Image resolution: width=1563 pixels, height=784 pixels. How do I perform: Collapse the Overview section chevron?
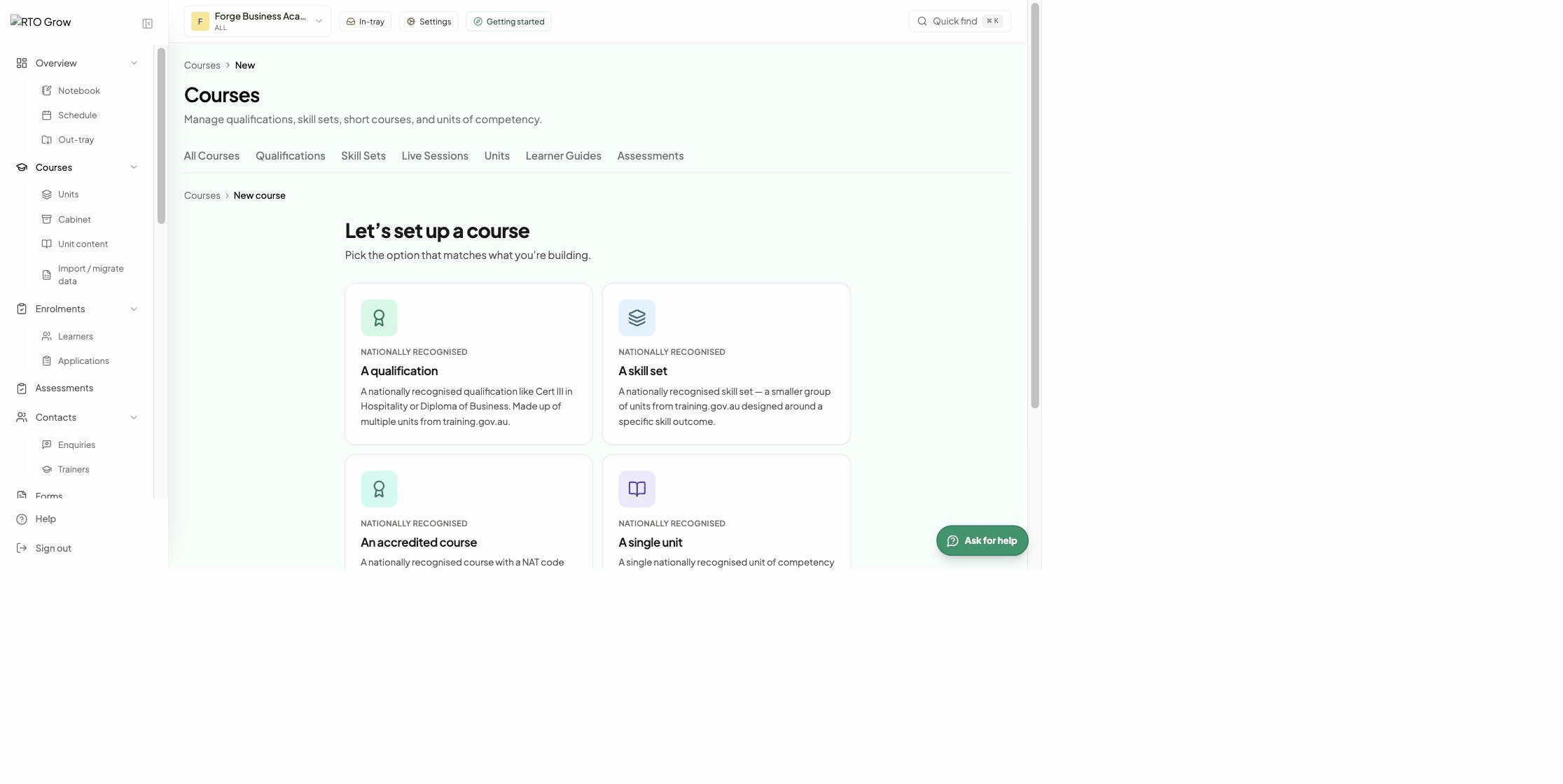click(134, 64)
